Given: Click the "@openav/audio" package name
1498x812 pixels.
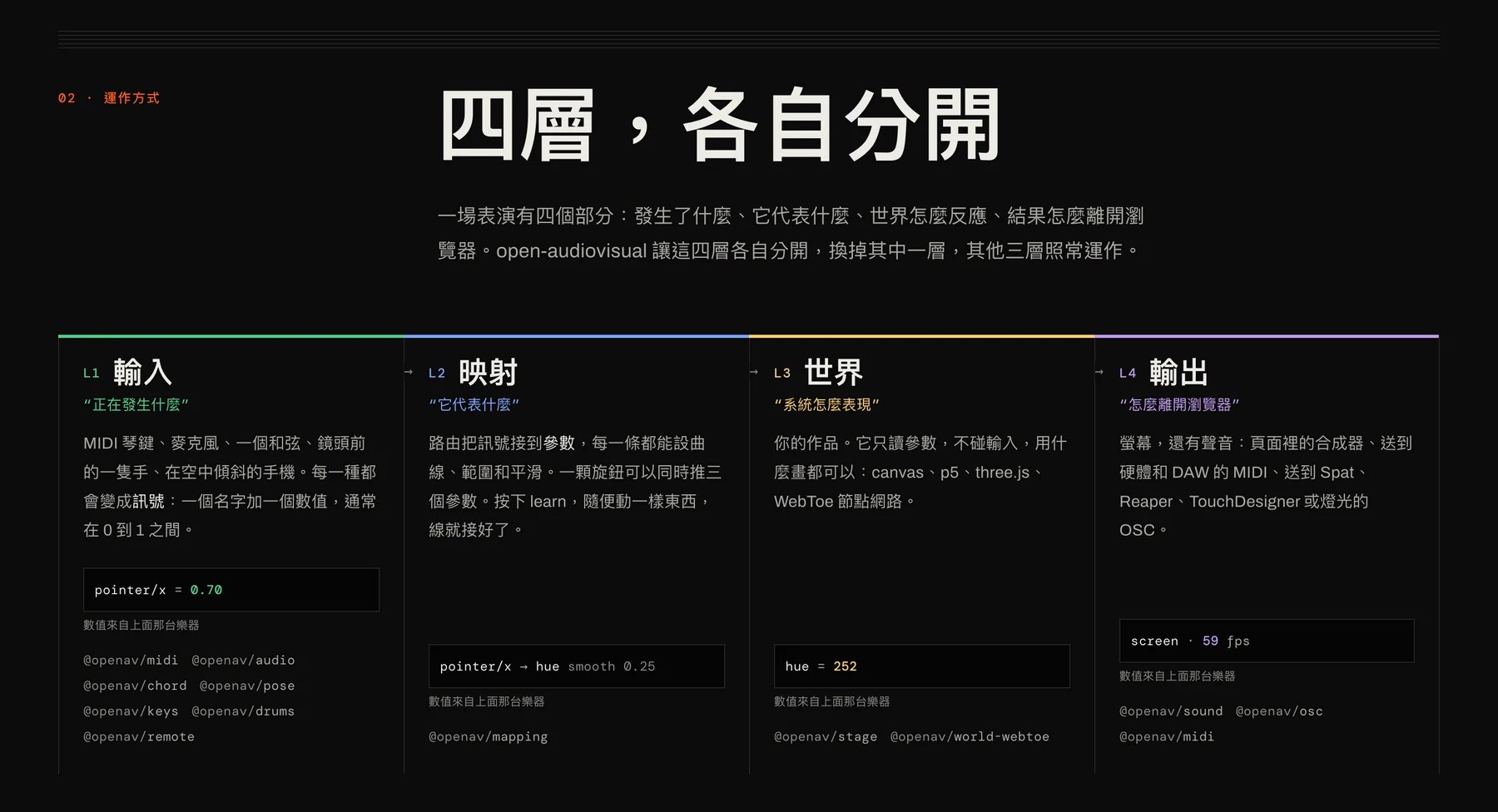Looking at the screenshot, I should point(243,660).
